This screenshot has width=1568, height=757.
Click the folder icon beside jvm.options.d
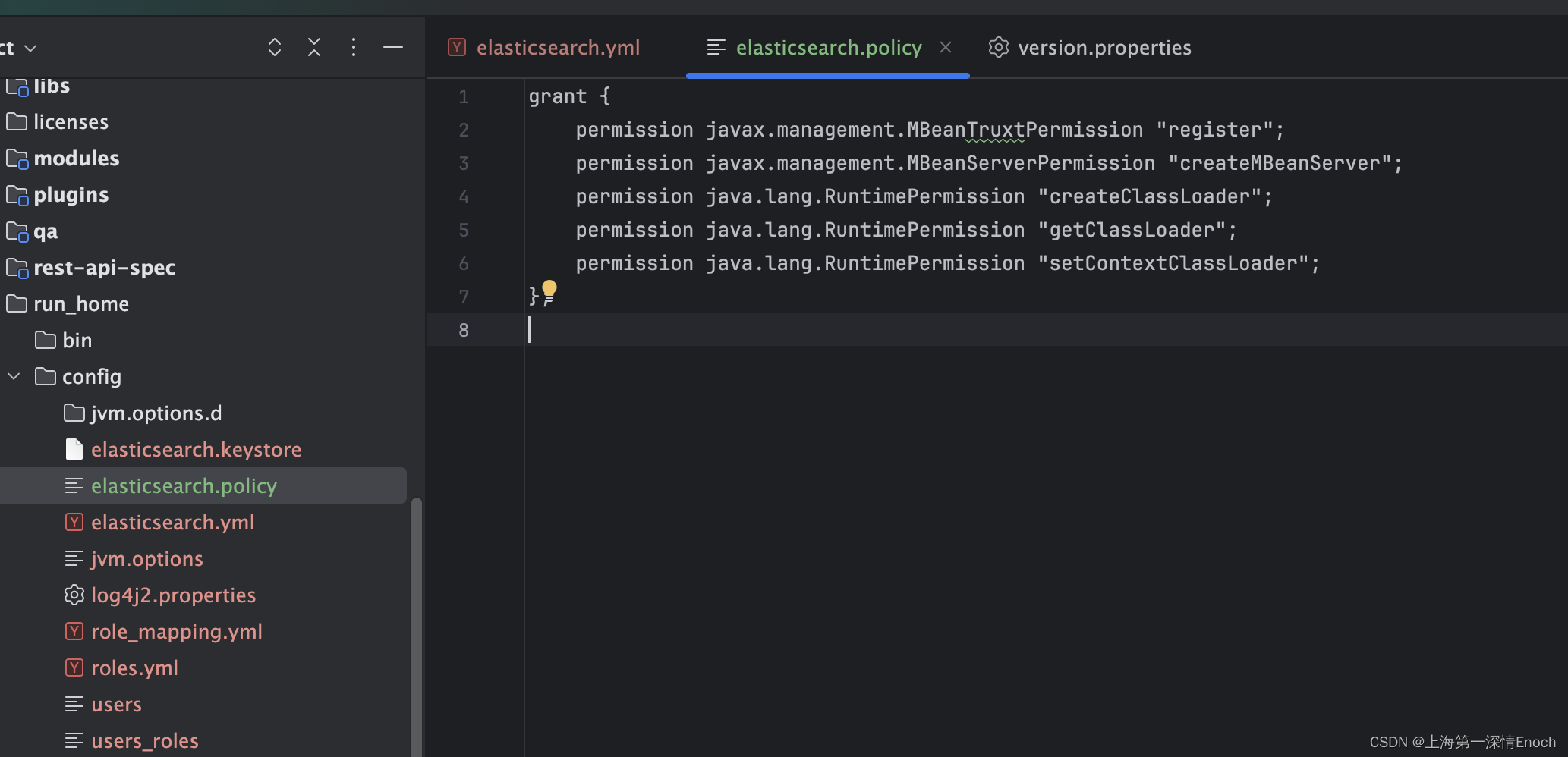pos(74,413)
